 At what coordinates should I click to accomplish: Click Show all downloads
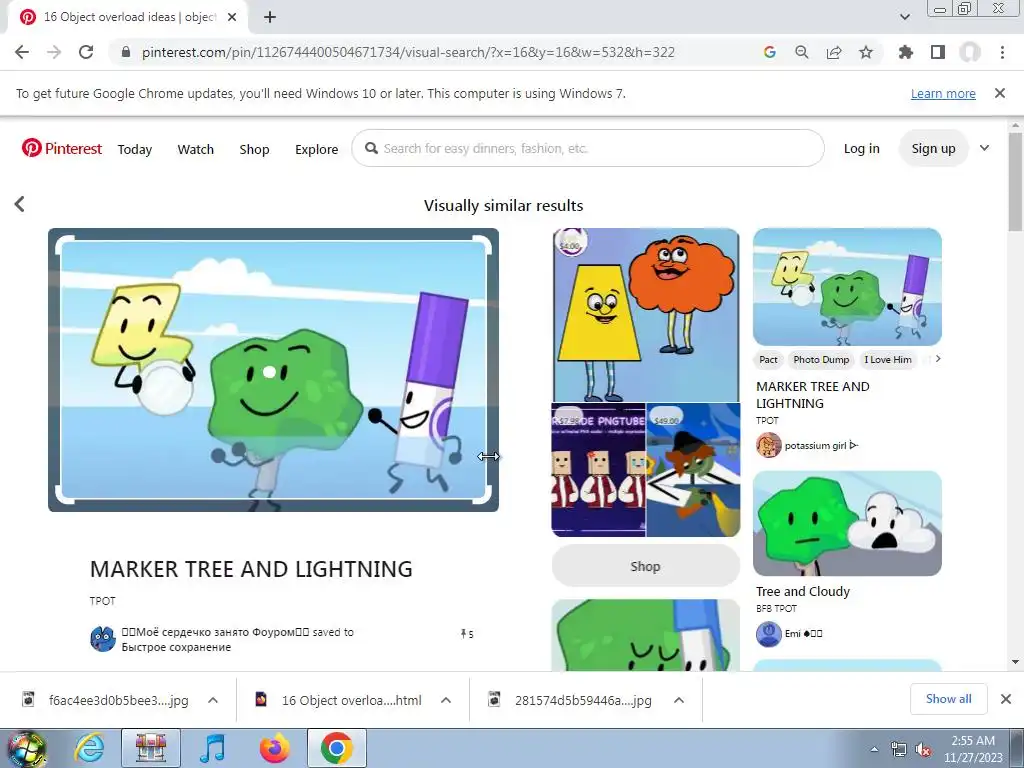click(948, 699)
